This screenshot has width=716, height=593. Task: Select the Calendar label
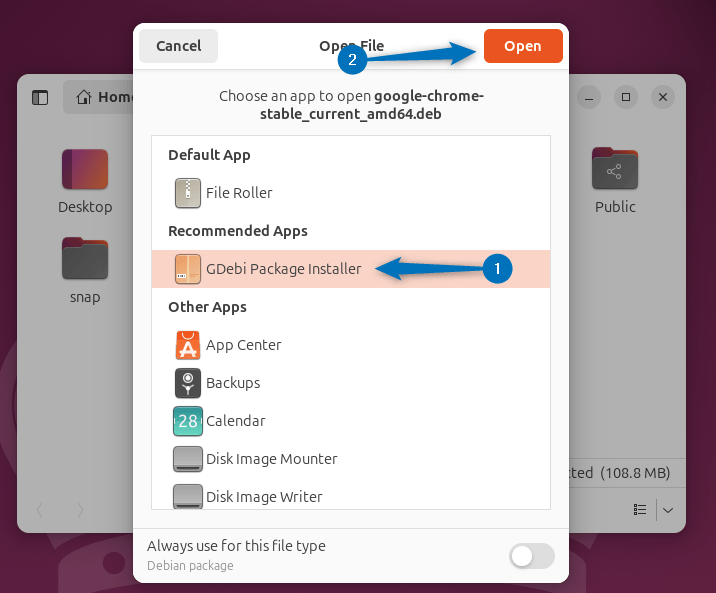click(236, 421)
